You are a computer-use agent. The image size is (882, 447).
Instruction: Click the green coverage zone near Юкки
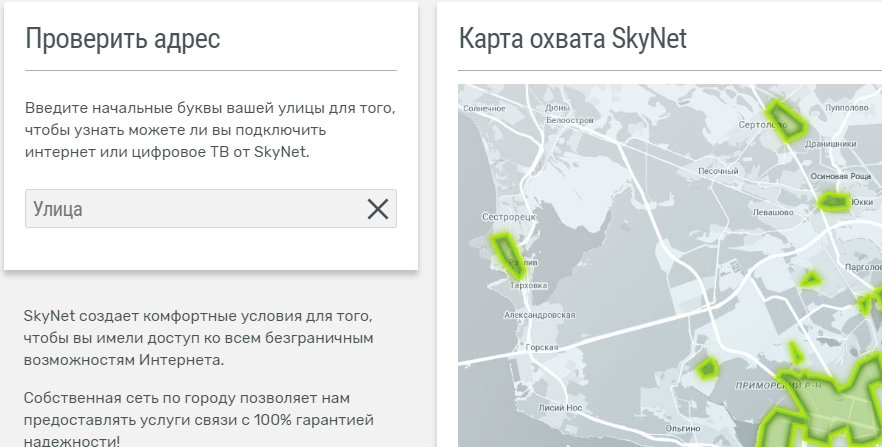[x=833, y=203]
